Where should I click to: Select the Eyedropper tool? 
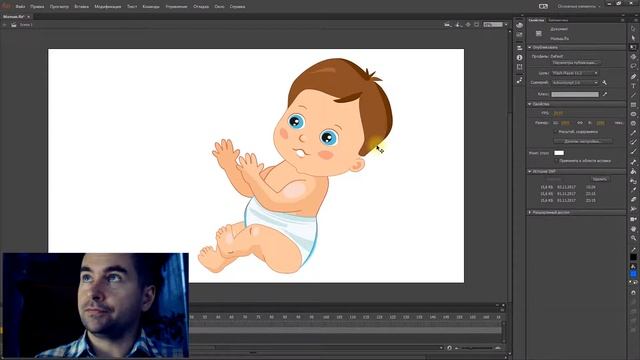[x=633, y=190]
